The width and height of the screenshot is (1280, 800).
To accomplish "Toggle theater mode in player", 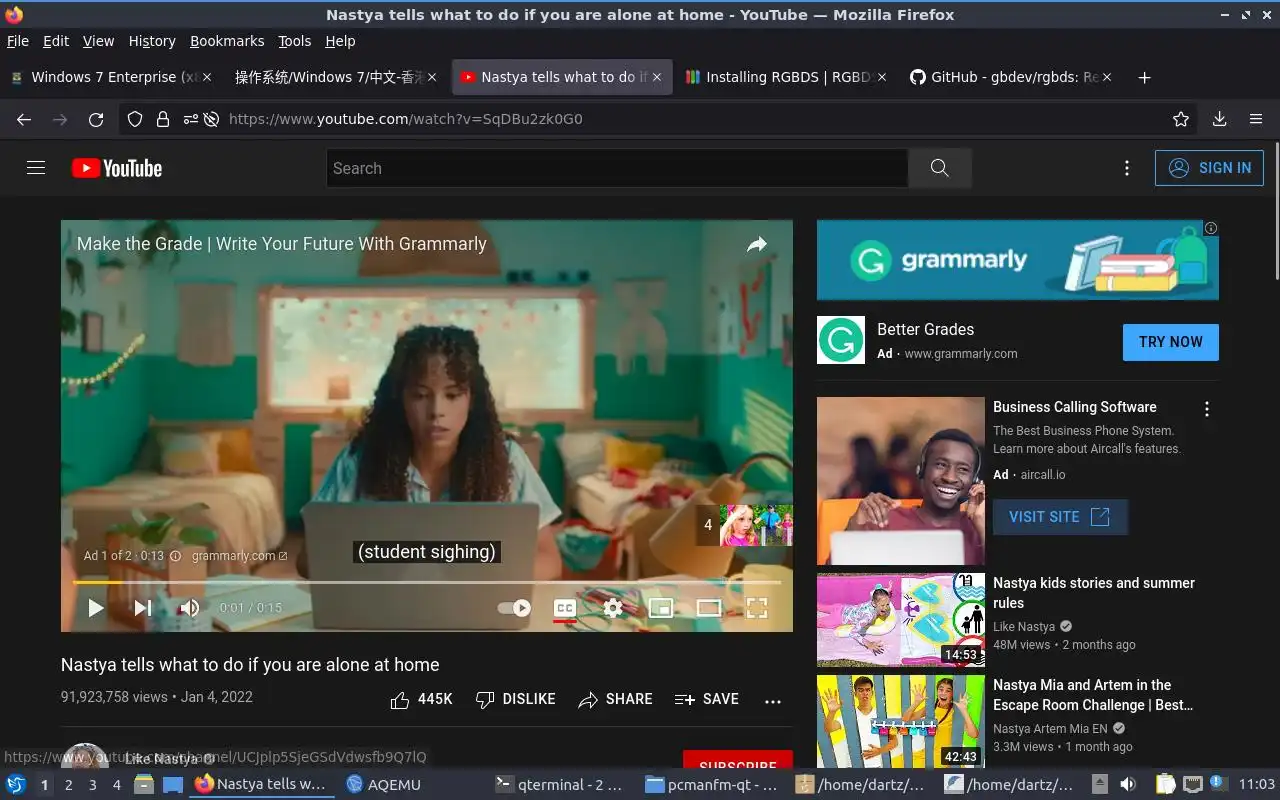I will click(x=709, y=607).
